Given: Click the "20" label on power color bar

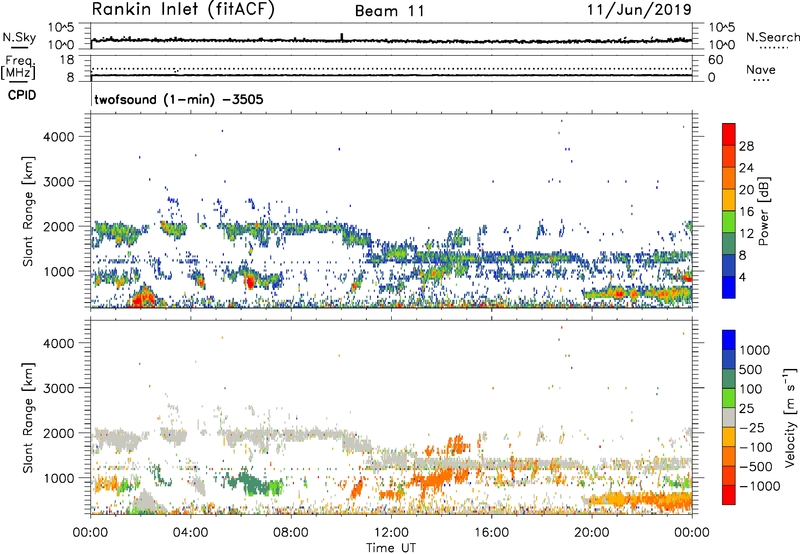Looking at the screenshot, I should point(746,190).
